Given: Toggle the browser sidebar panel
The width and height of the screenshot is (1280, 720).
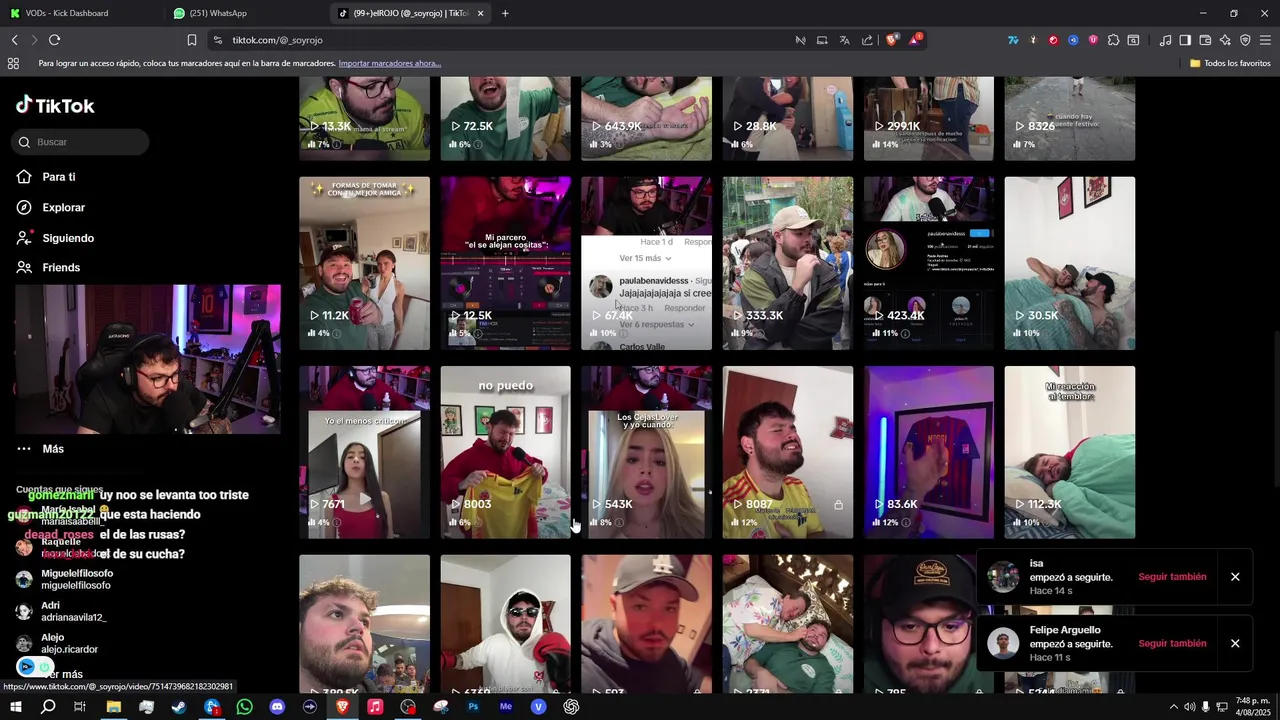Looking at the screenshot, I should tap(1185, 40).
